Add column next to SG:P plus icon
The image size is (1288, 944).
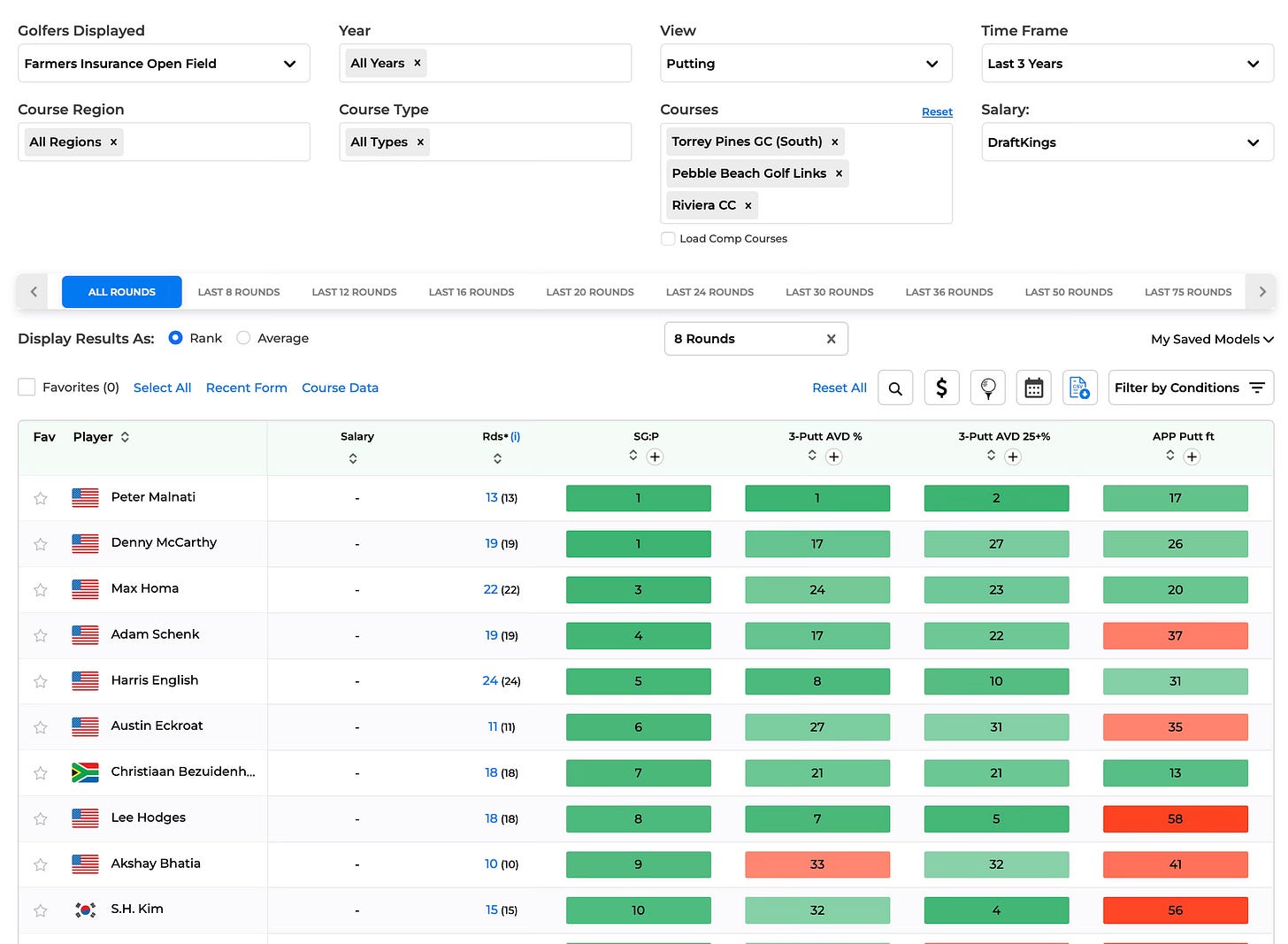click(655, 457)
